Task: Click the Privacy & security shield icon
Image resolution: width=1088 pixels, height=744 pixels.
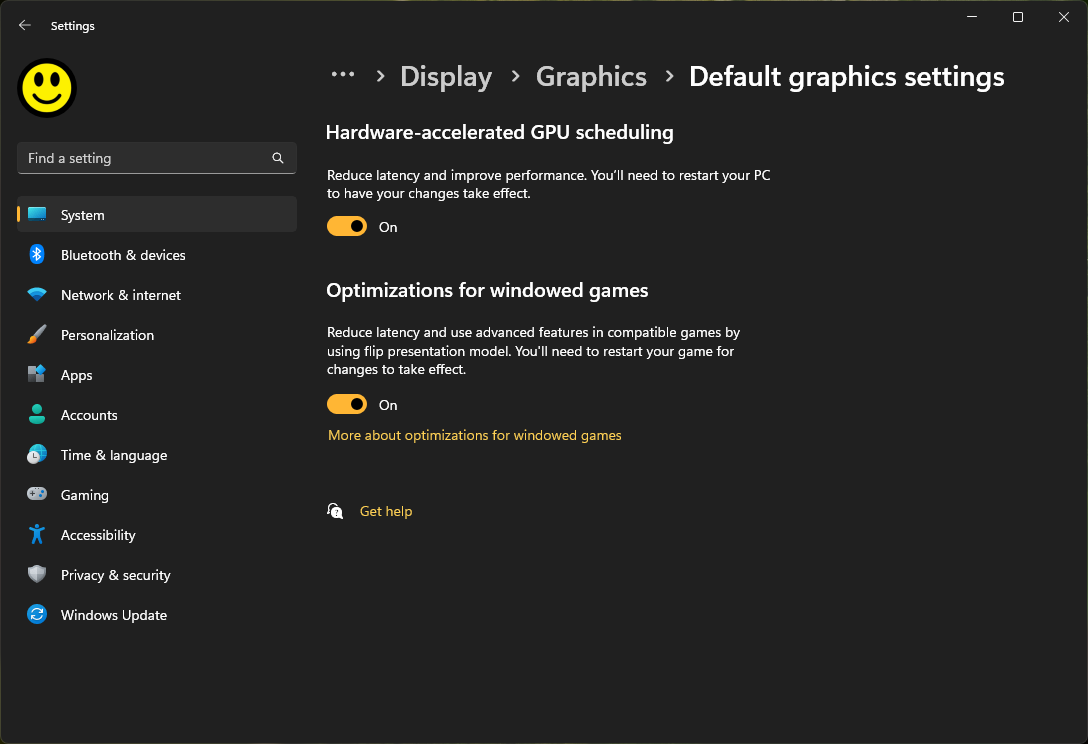Action: [37, 575]
